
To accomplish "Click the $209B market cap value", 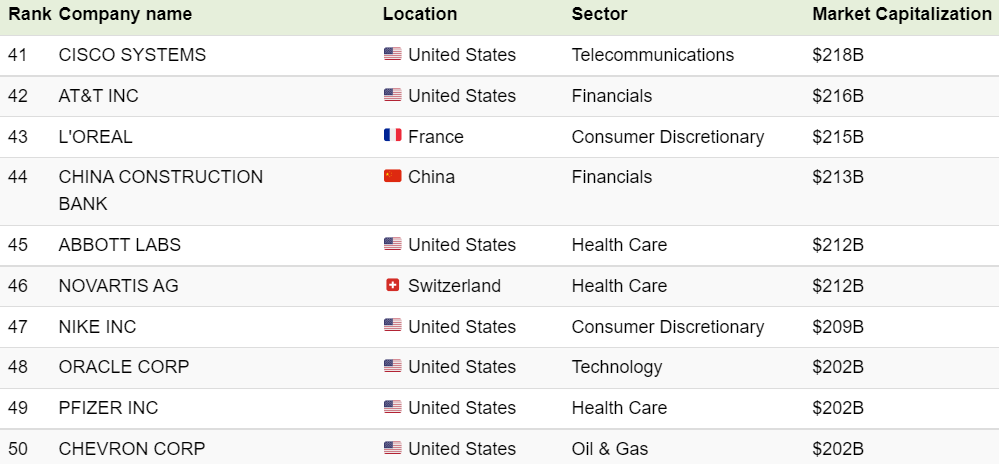I will pyautogui.click(x=838, y=327).
